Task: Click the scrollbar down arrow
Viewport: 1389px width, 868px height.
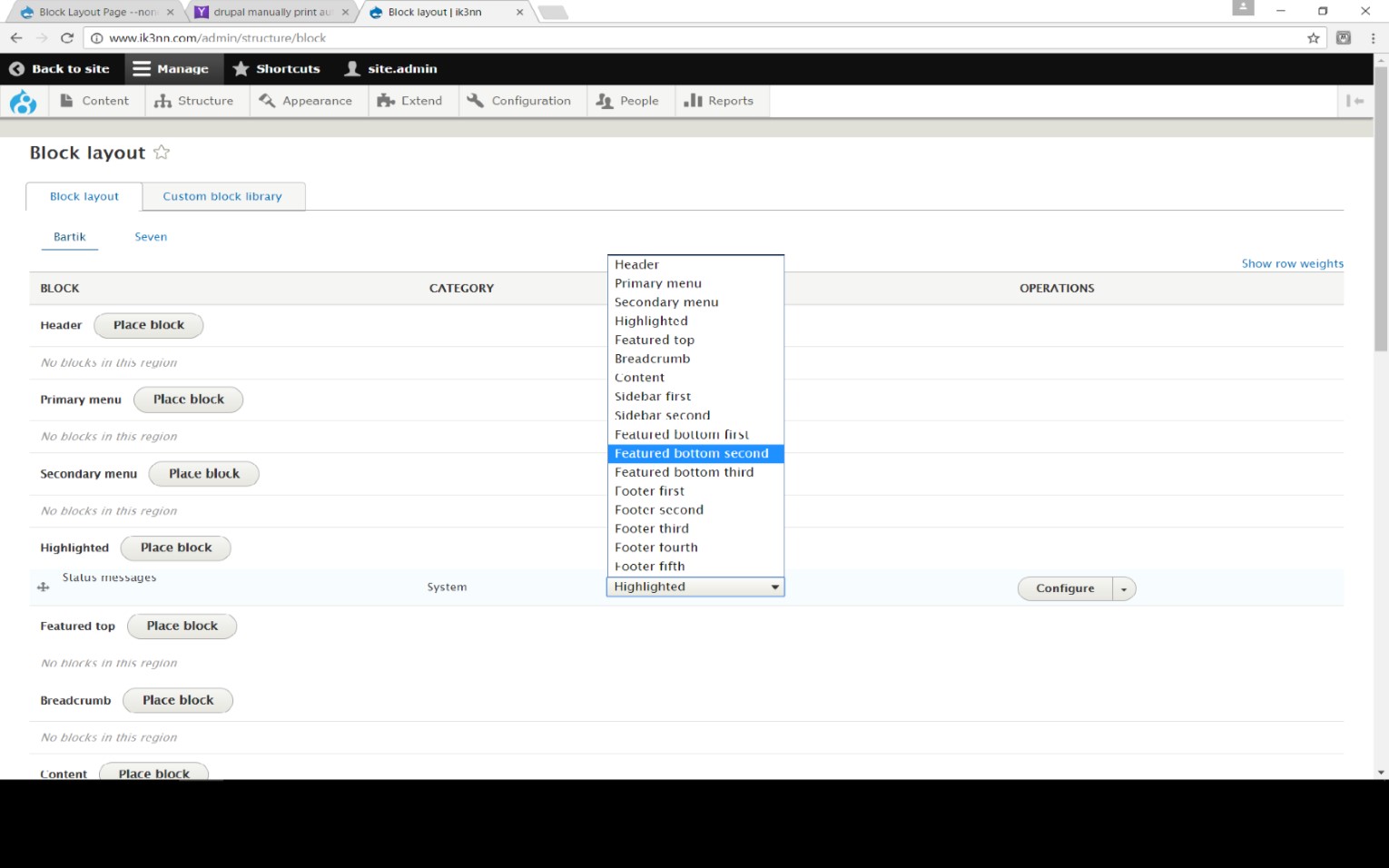Action: coord(1381,773)
